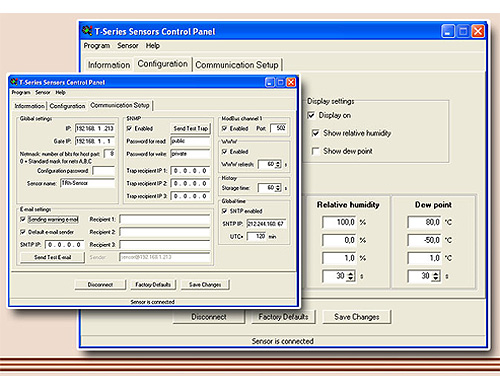
Task: Click the Sensor name field
Action: [87, 183]
